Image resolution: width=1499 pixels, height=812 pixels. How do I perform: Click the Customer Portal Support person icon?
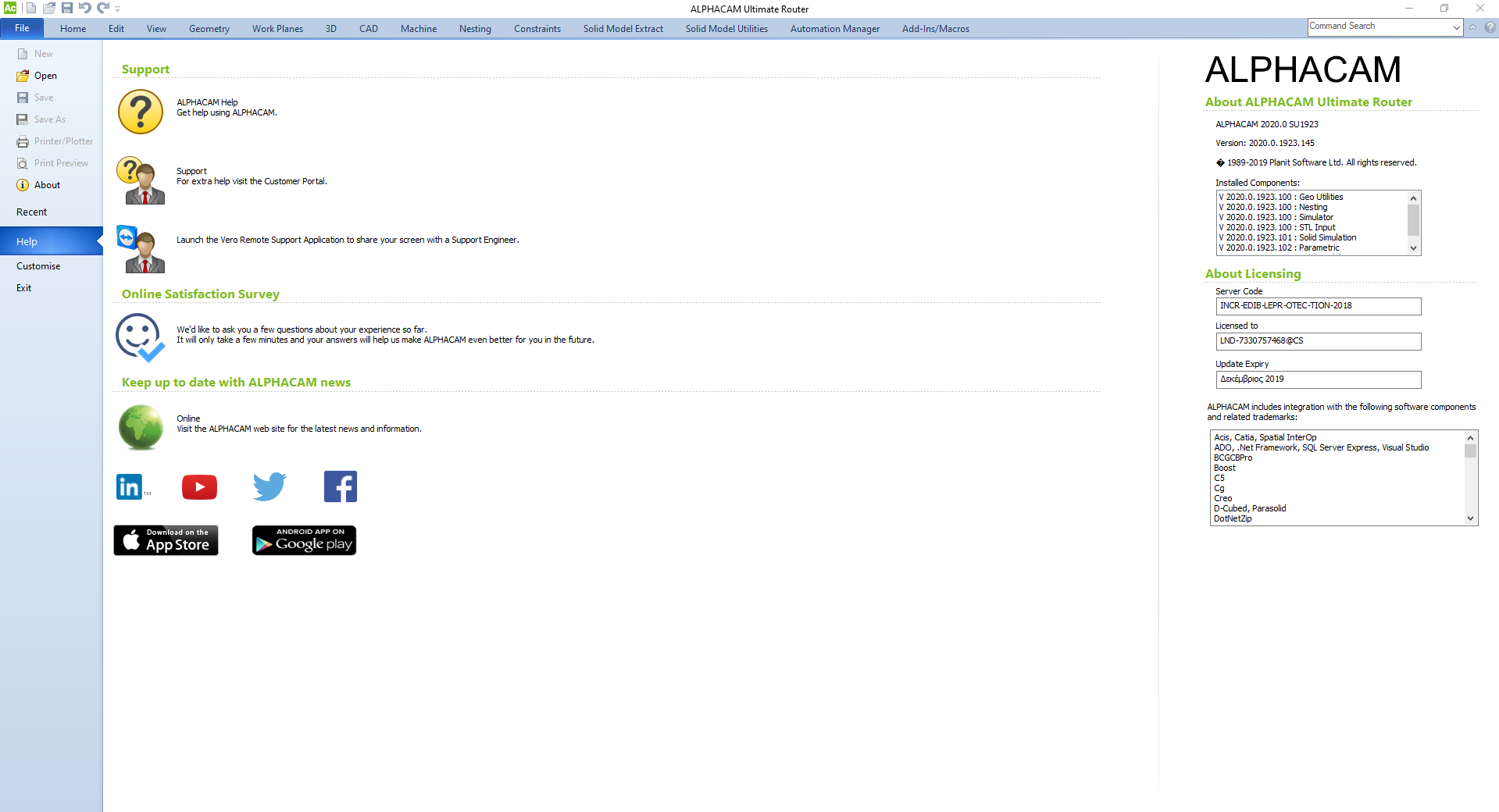point(141,180)
